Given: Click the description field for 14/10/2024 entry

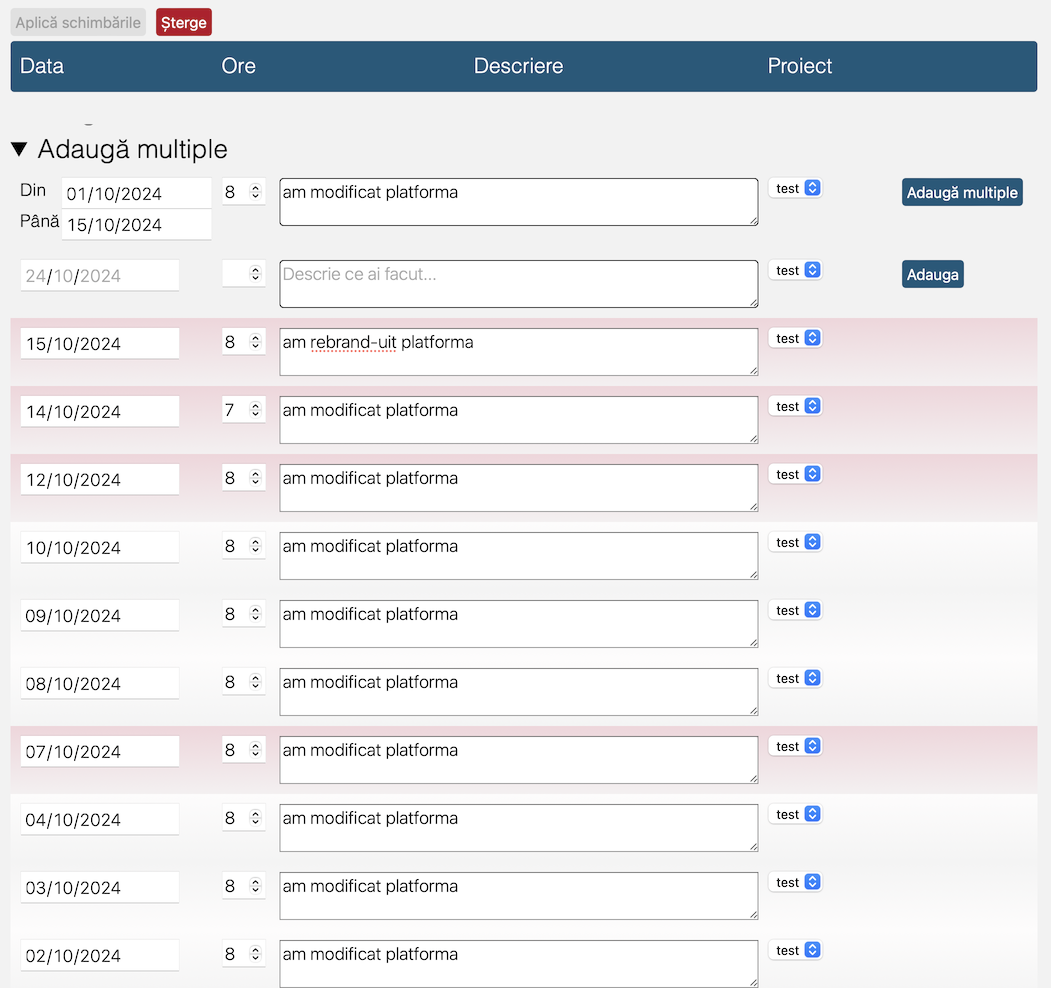Looking at the screenshot, I should (x=519, y=420).
